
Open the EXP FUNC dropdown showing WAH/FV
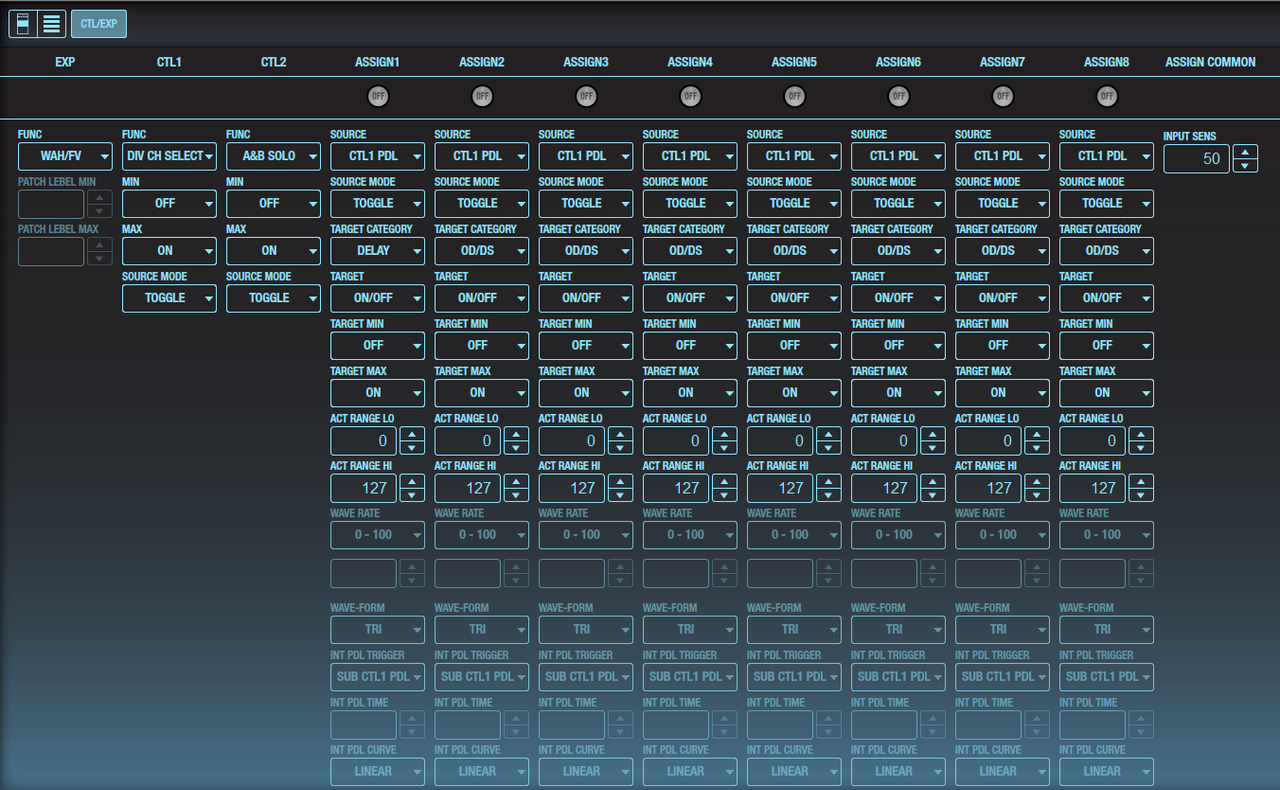[x=65, y=156]
